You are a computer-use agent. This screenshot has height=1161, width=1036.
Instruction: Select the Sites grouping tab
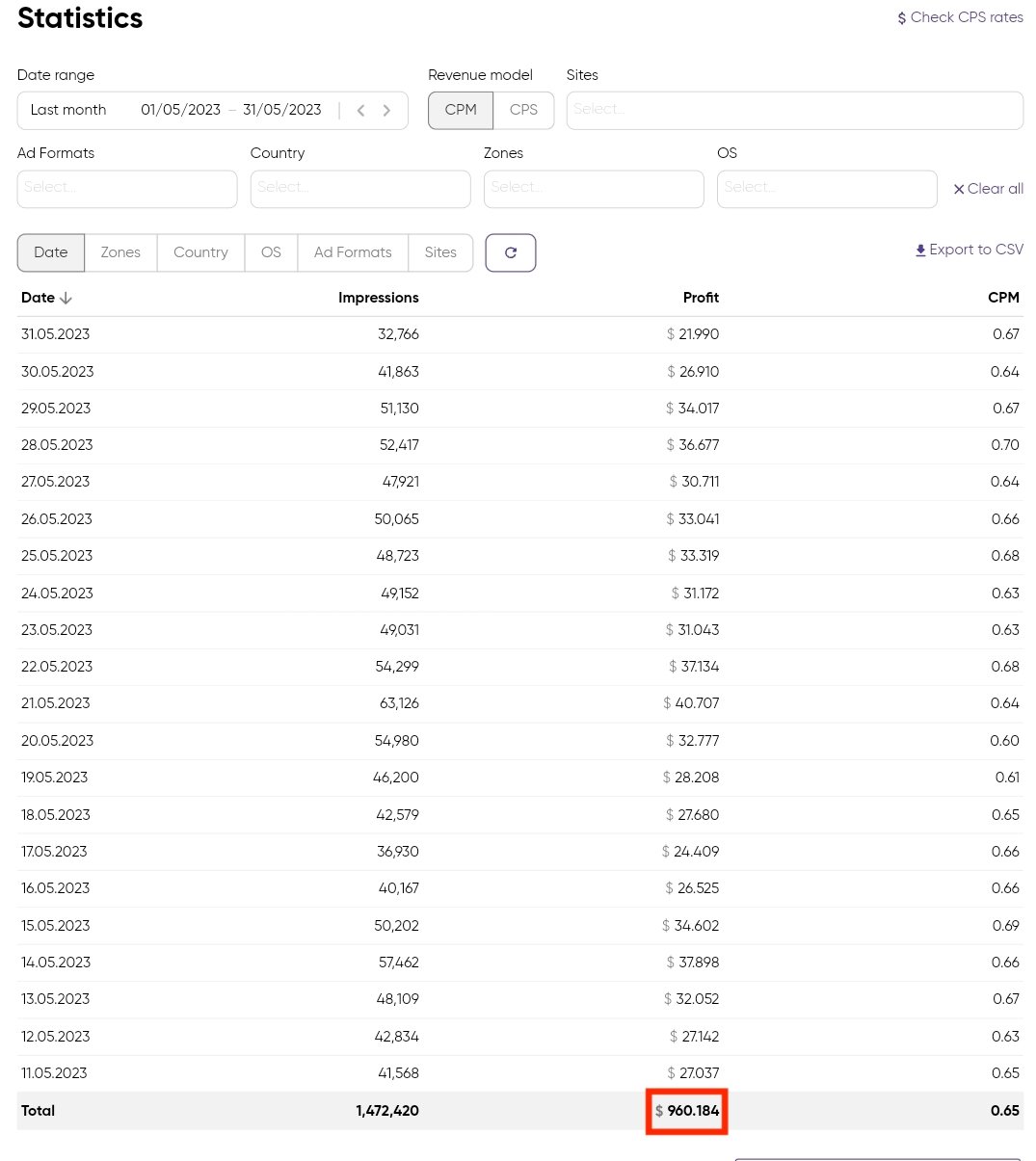(x=440, y=252)
